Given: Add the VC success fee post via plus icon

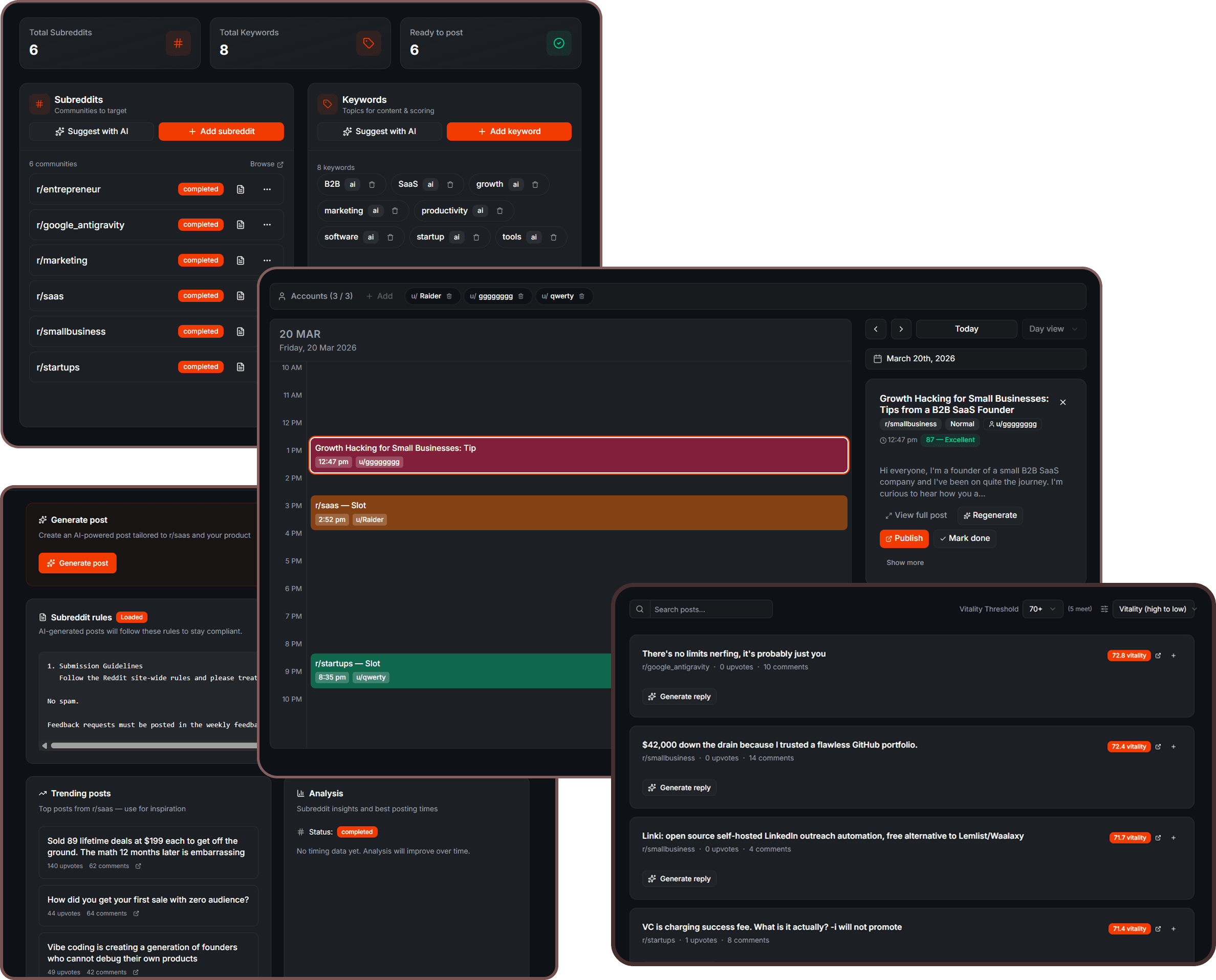Looking at the screenshot, I should pos(1174,928).
